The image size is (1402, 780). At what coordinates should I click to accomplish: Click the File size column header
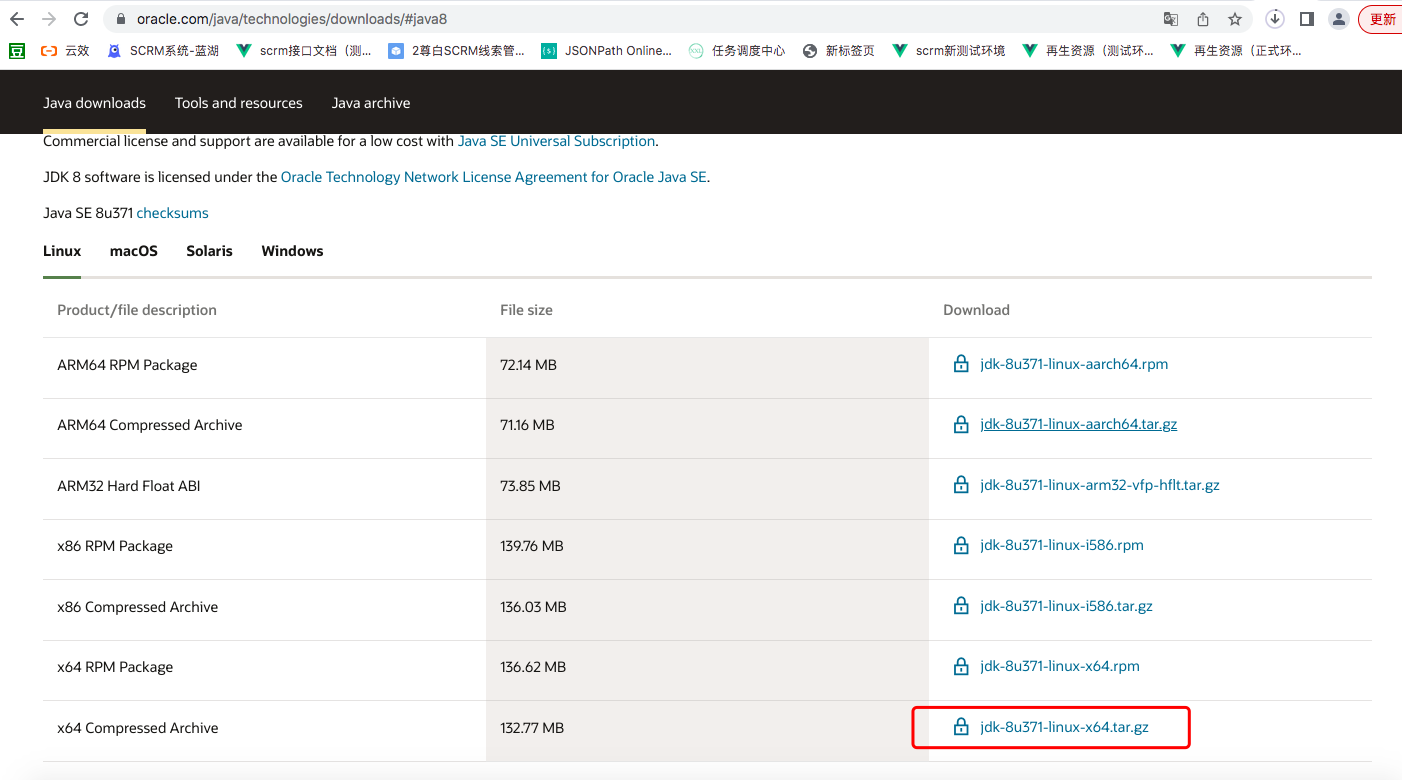[526, 310]
